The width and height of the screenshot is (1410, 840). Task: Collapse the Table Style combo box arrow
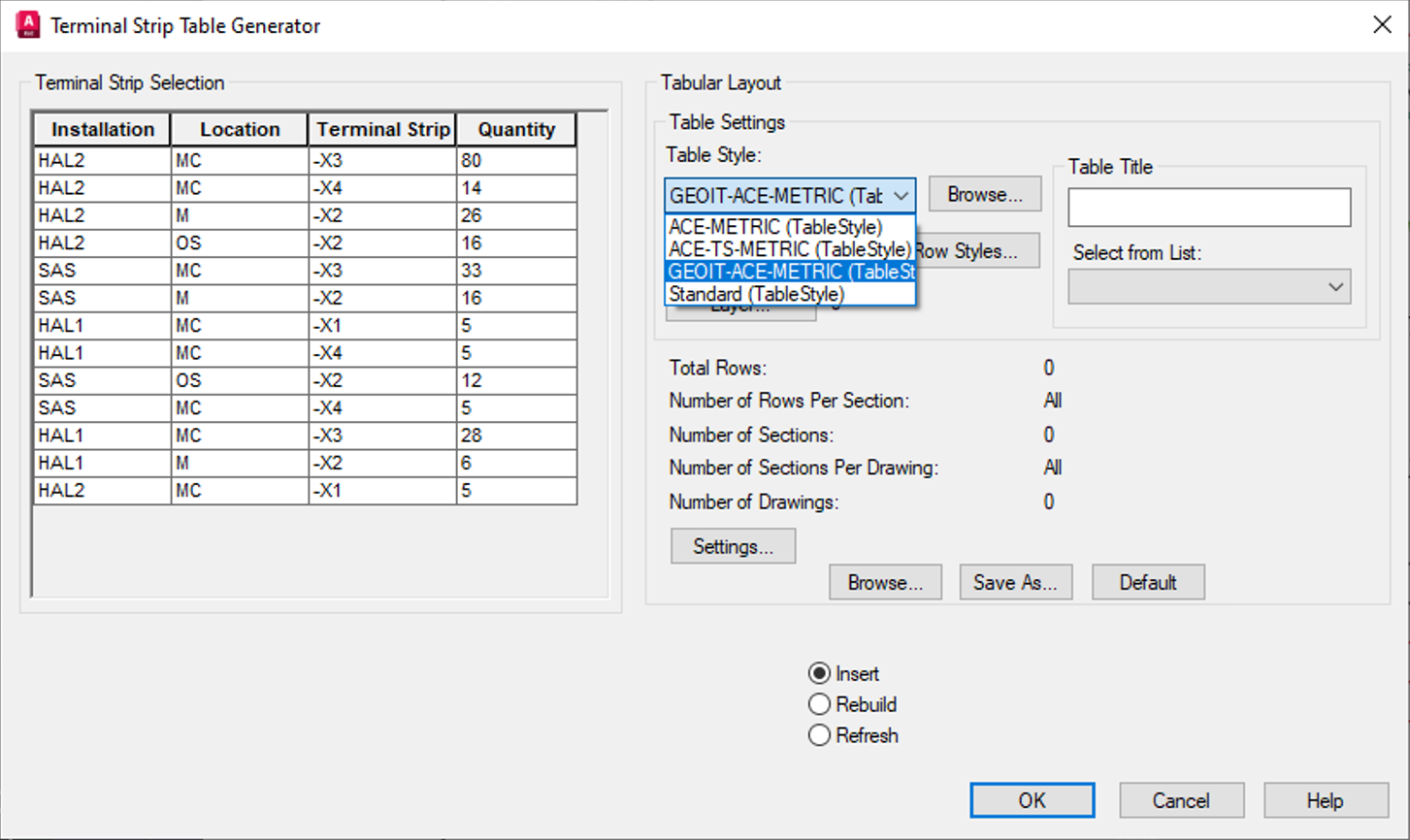click(x=901, y=196)
